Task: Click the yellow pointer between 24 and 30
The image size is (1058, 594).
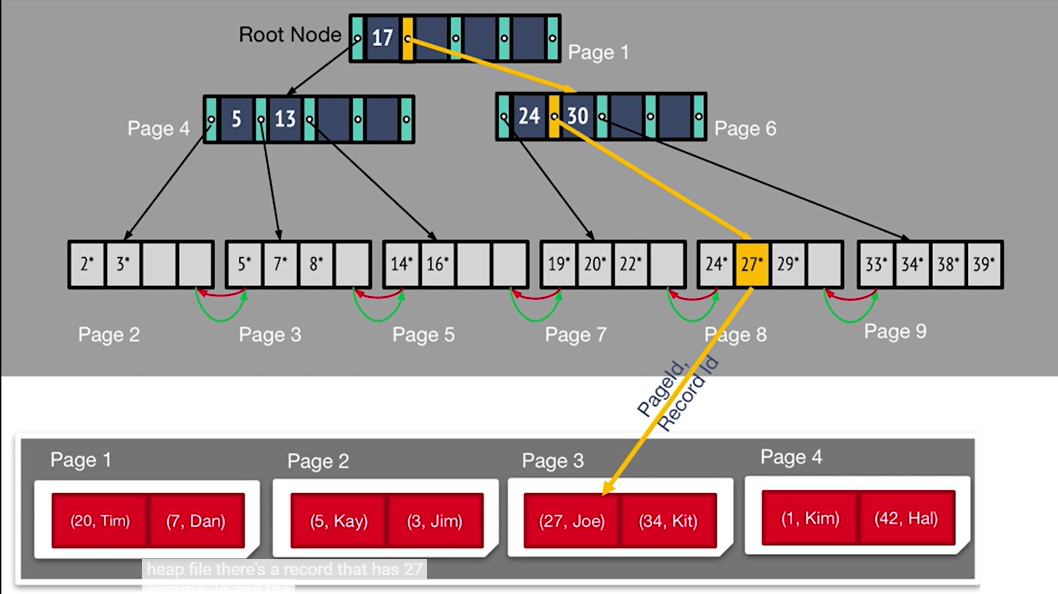Action: (x=553, y=116)
